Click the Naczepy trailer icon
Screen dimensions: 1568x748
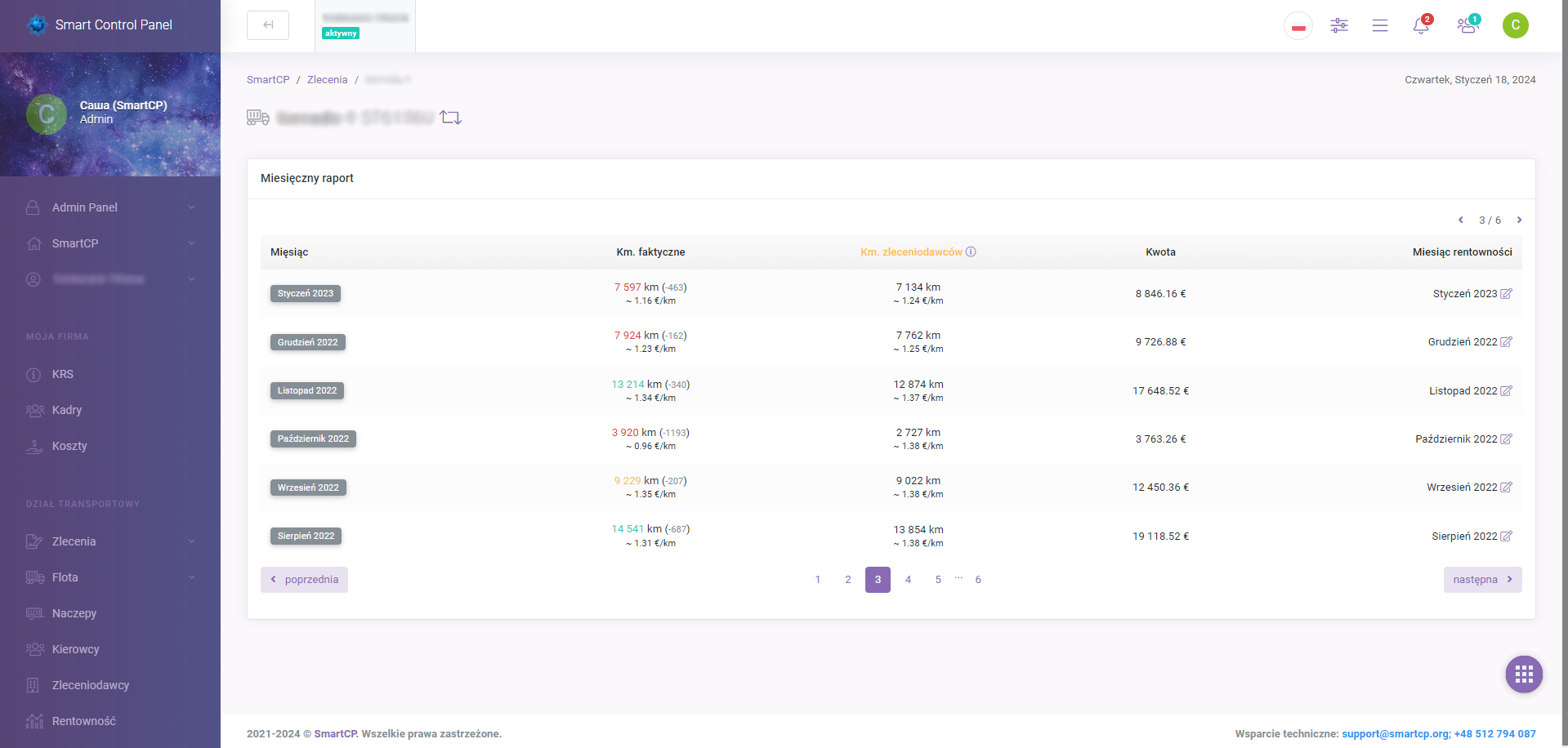34,613
